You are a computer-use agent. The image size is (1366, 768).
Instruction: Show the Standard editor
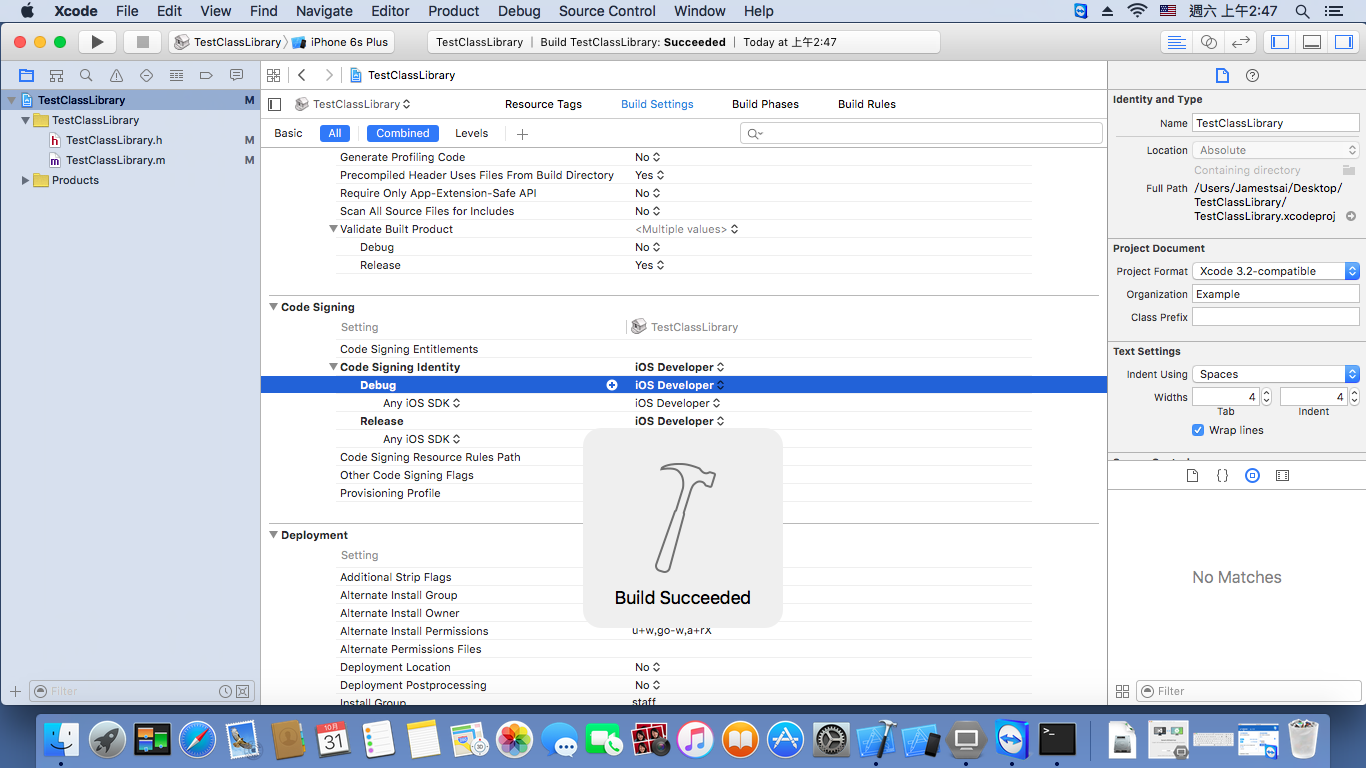pos(1177,42)
